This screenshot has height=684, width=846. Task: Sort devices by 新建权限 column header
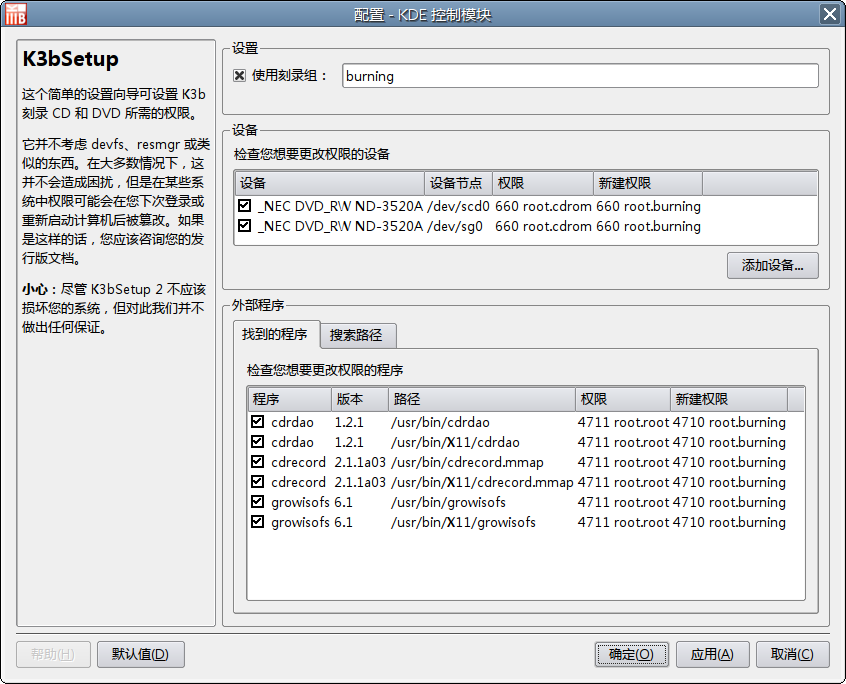pyautogui.click(x=647, y=183)
